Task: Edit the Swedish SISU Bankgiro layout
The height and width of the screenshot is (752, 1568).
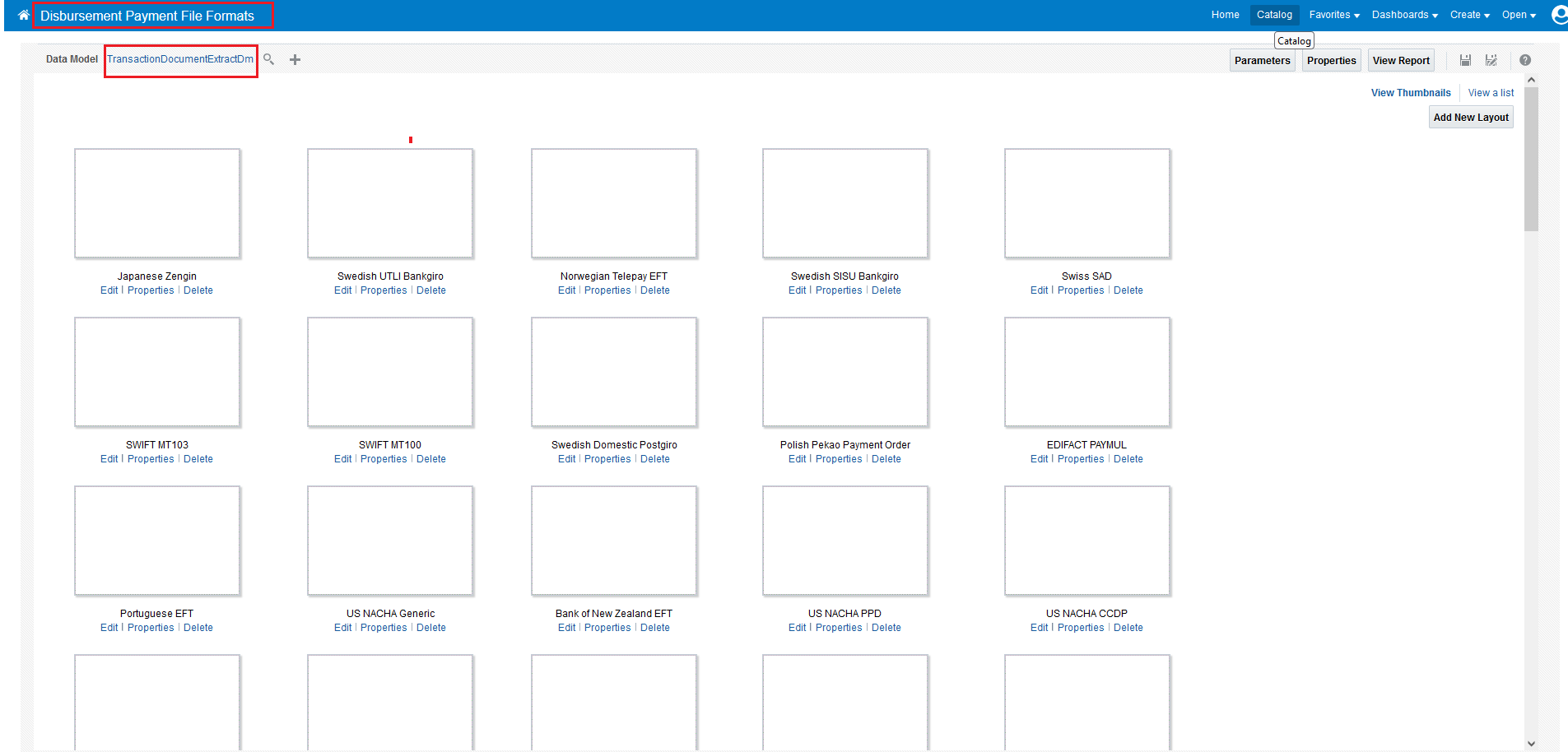Action: pyautogui.click(x=797, y=290)
